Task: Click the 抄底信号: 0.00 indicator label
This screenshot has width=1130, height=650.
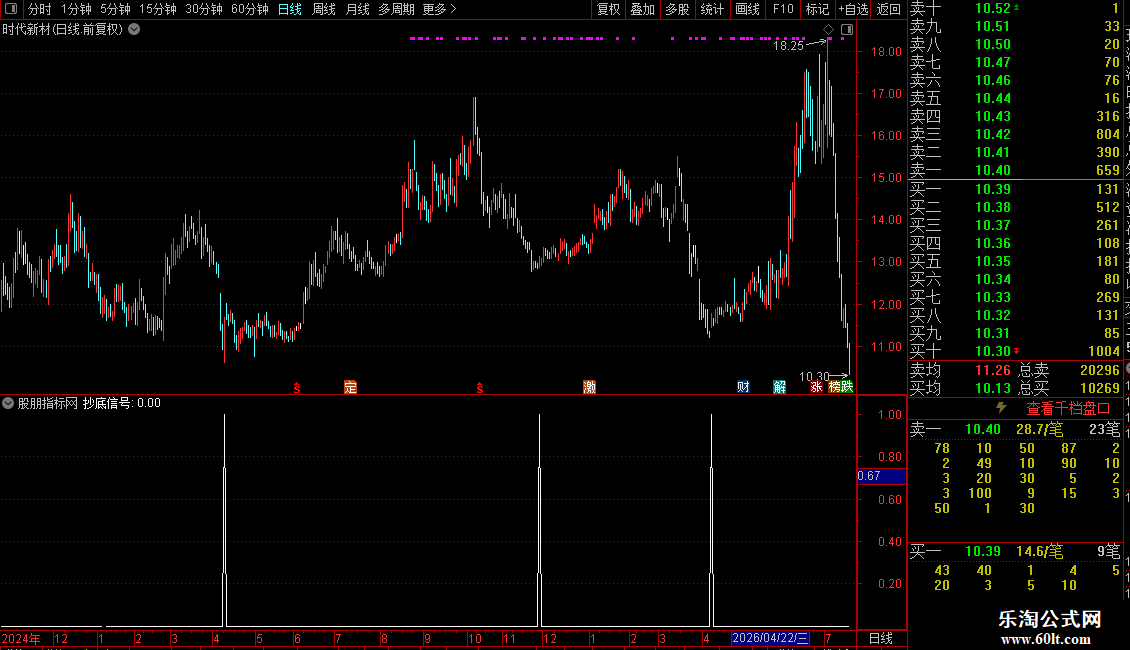Action: 122,404
